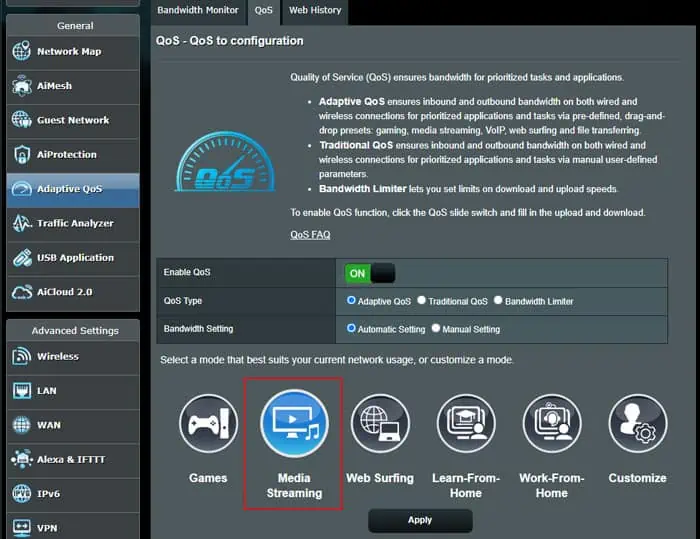Open the Network Map menu label
Screen dimensions: 700x539
tap(69, 51)
